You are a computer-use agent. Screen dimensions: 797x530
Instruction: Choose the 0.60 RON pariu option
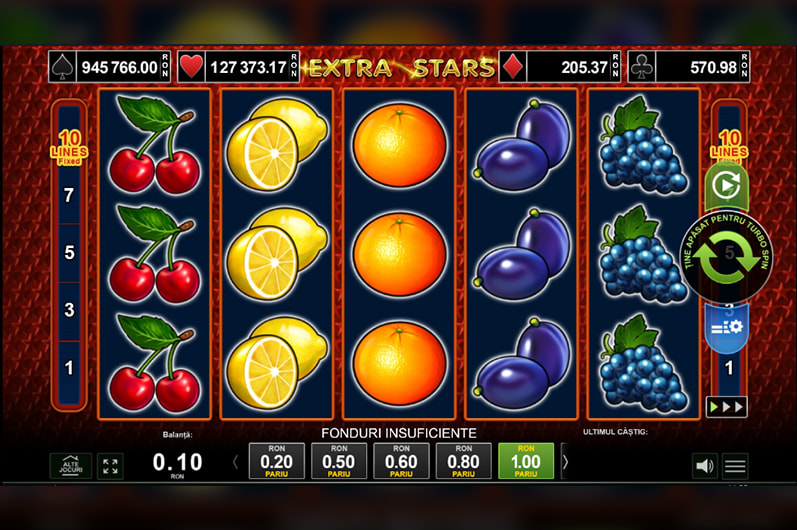coord(401,461)
